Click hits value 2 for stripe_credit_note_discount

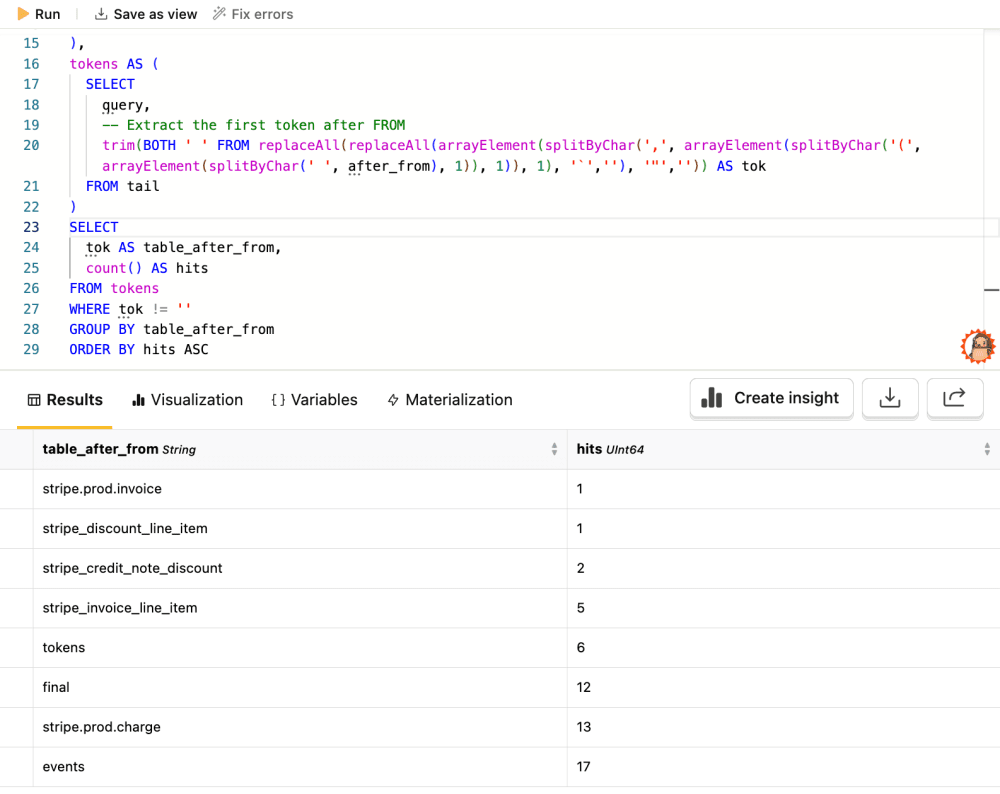(580, 568)
